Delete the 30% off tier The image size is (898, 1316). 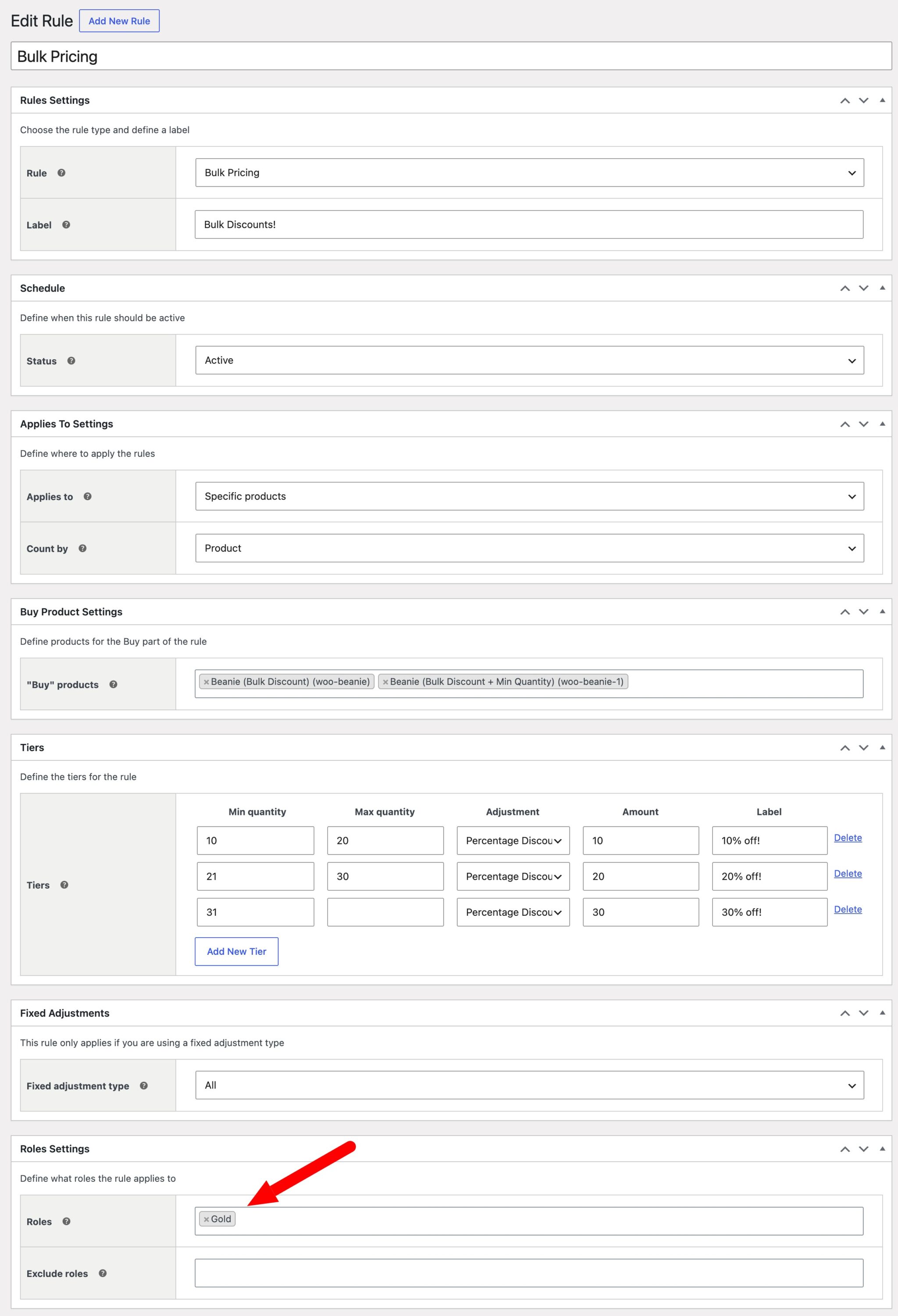click(848, 909)
